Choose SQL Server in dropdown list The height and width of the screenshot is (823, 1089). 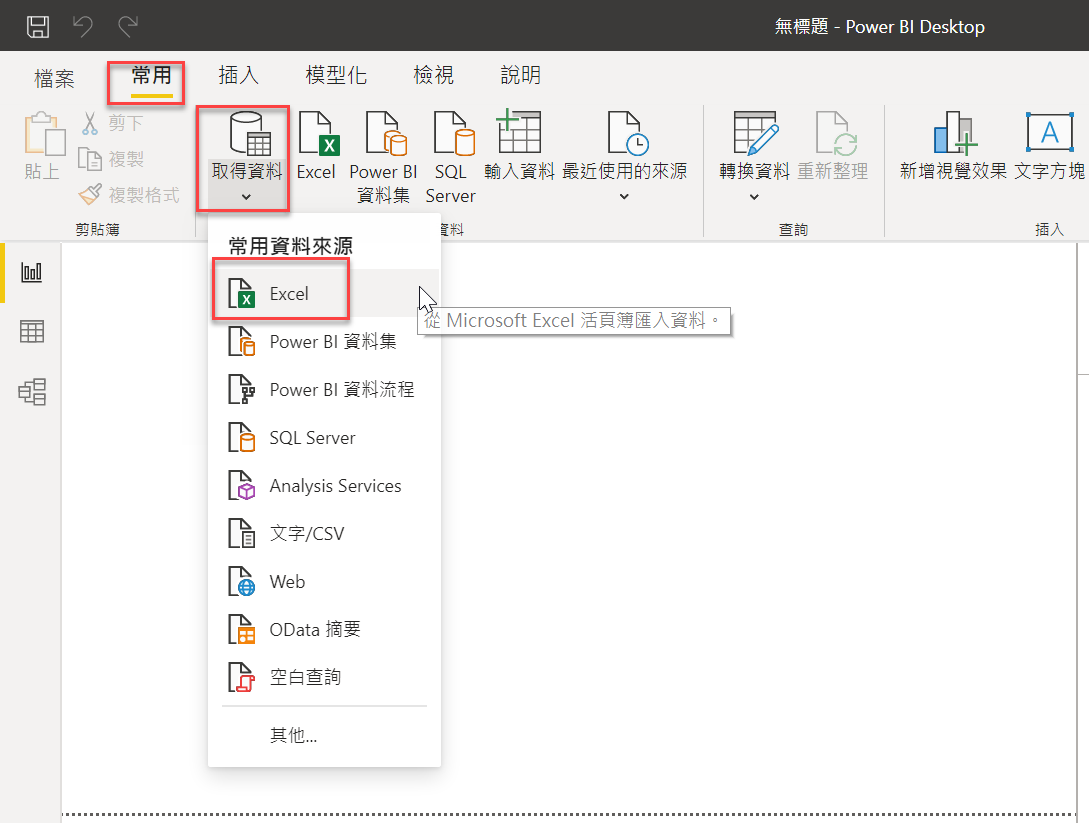point(324,438)
